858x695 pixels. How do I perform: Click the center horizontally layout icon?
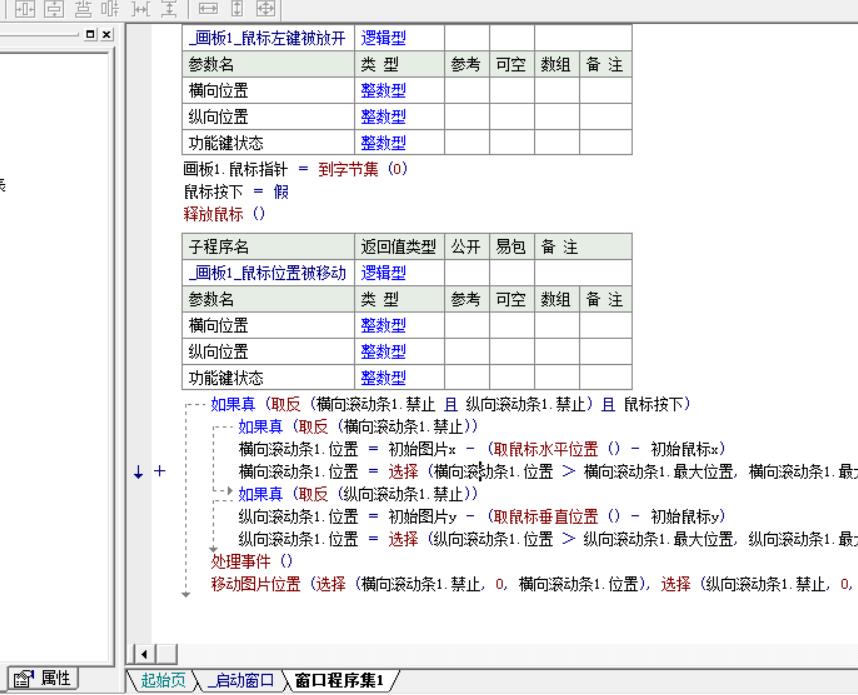[25, 8]
